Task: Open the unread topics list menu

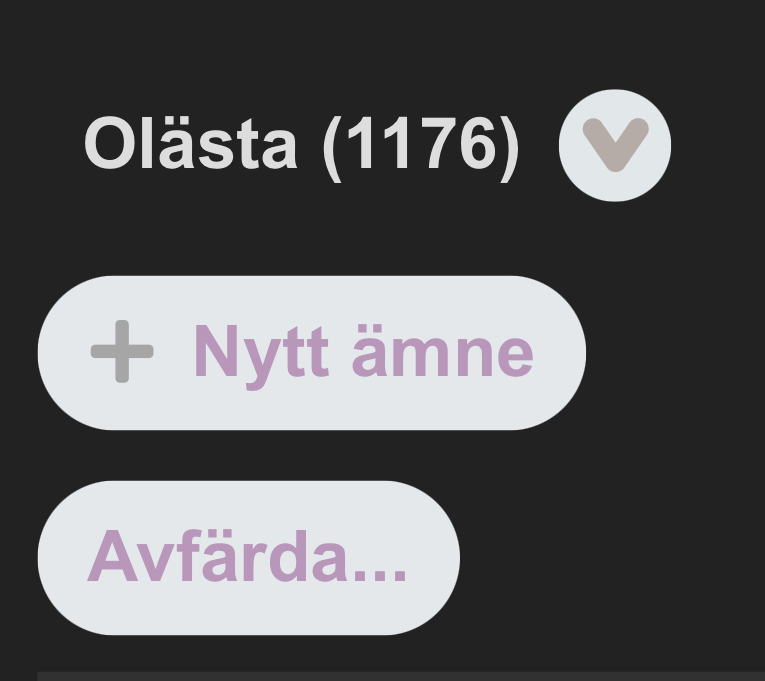Action: click(x=614, y=145)
